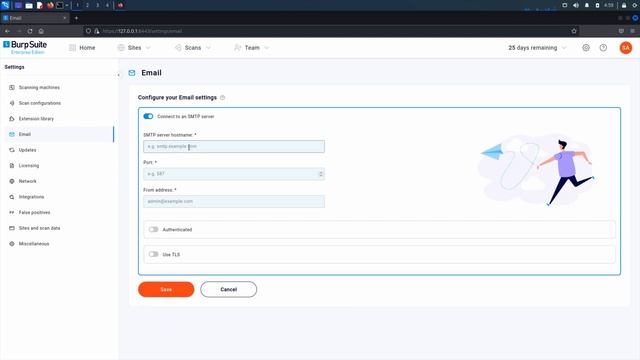This screenshot has height=360, width=640.
Task: Open the help question mark icon
Action: click(603, 48)
